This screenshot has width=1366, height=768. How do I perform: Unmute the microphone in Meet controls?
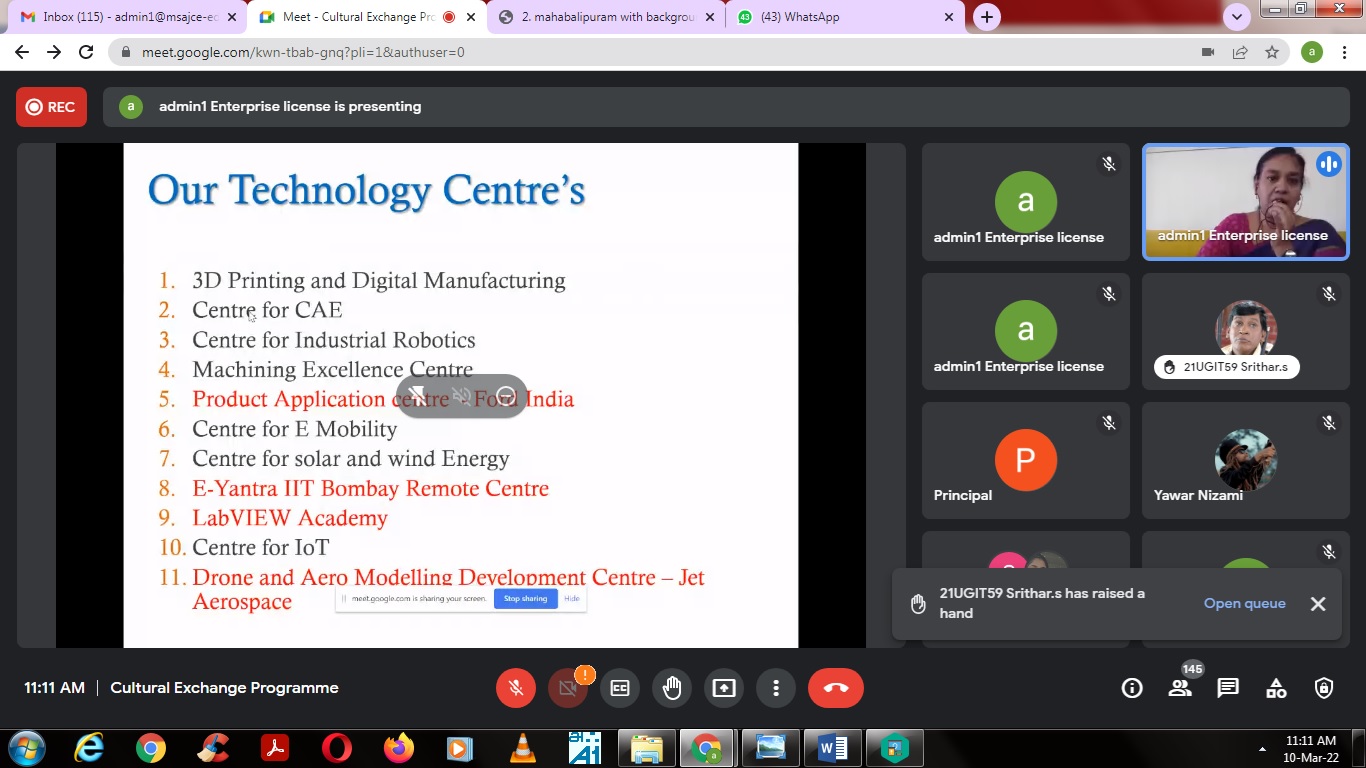click(516, 688)
